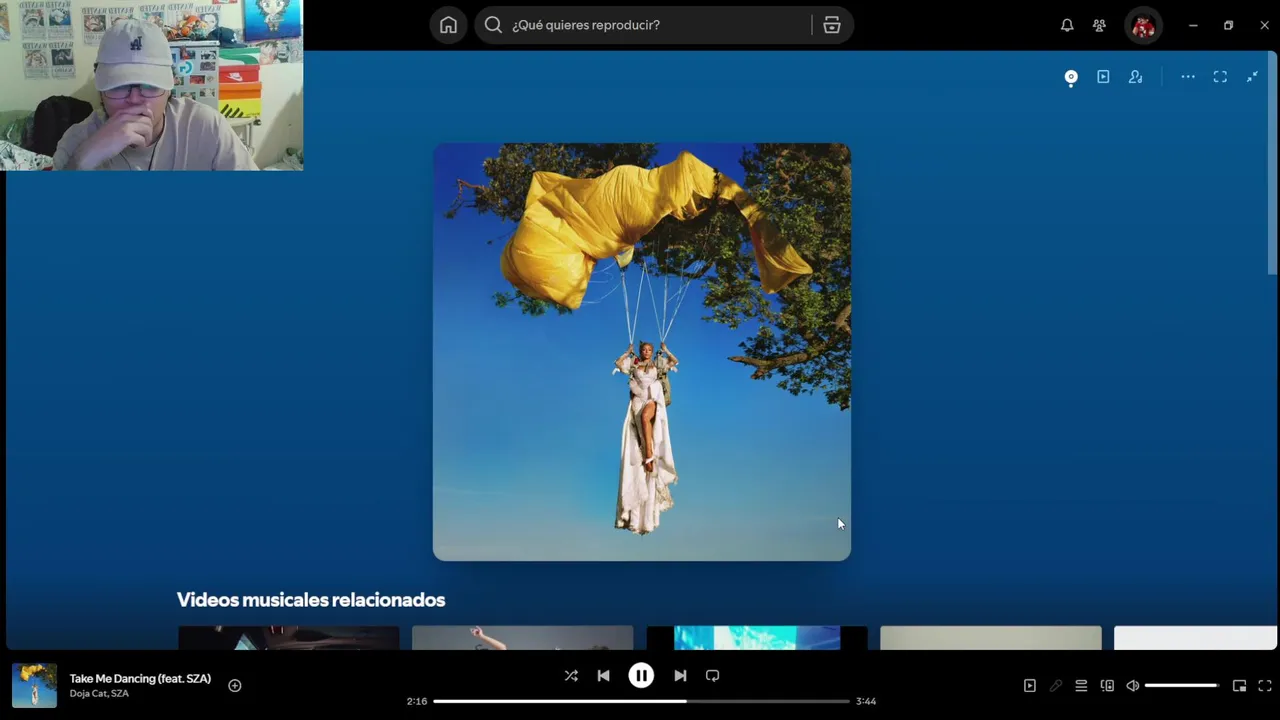Go to Spotify Home
Screen dimensions: 1280x720
tap(448, 25)
